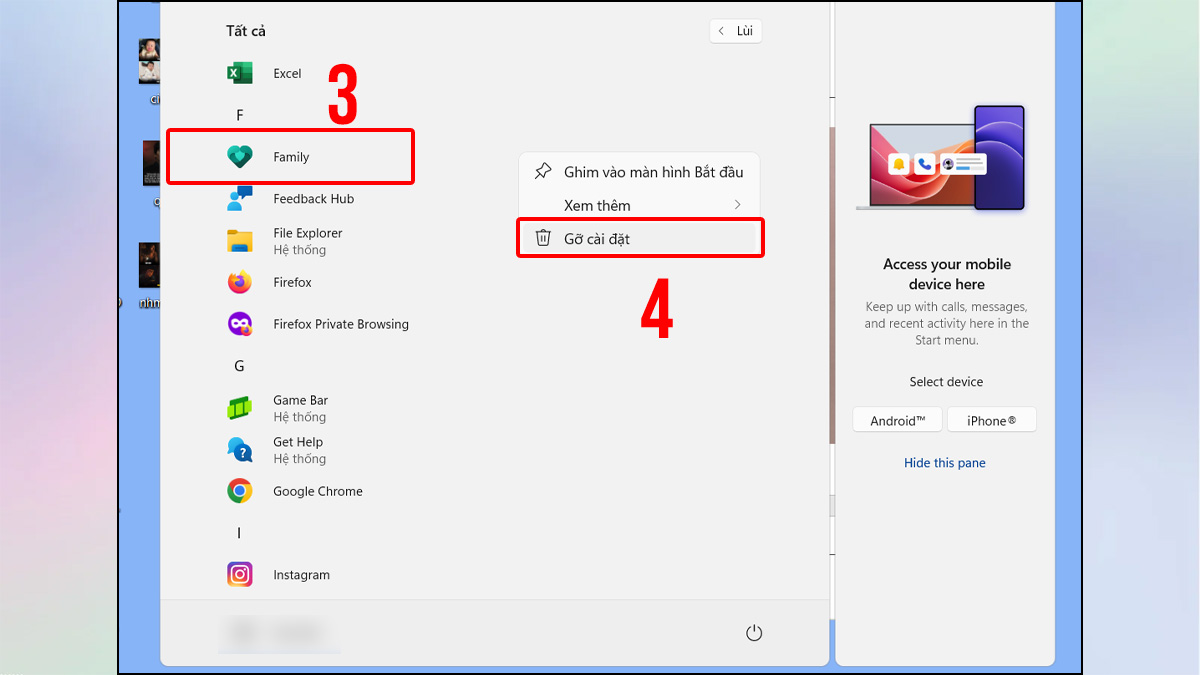Jump to letter G section header
1200x675 pixels.
[x=240, y=366]
